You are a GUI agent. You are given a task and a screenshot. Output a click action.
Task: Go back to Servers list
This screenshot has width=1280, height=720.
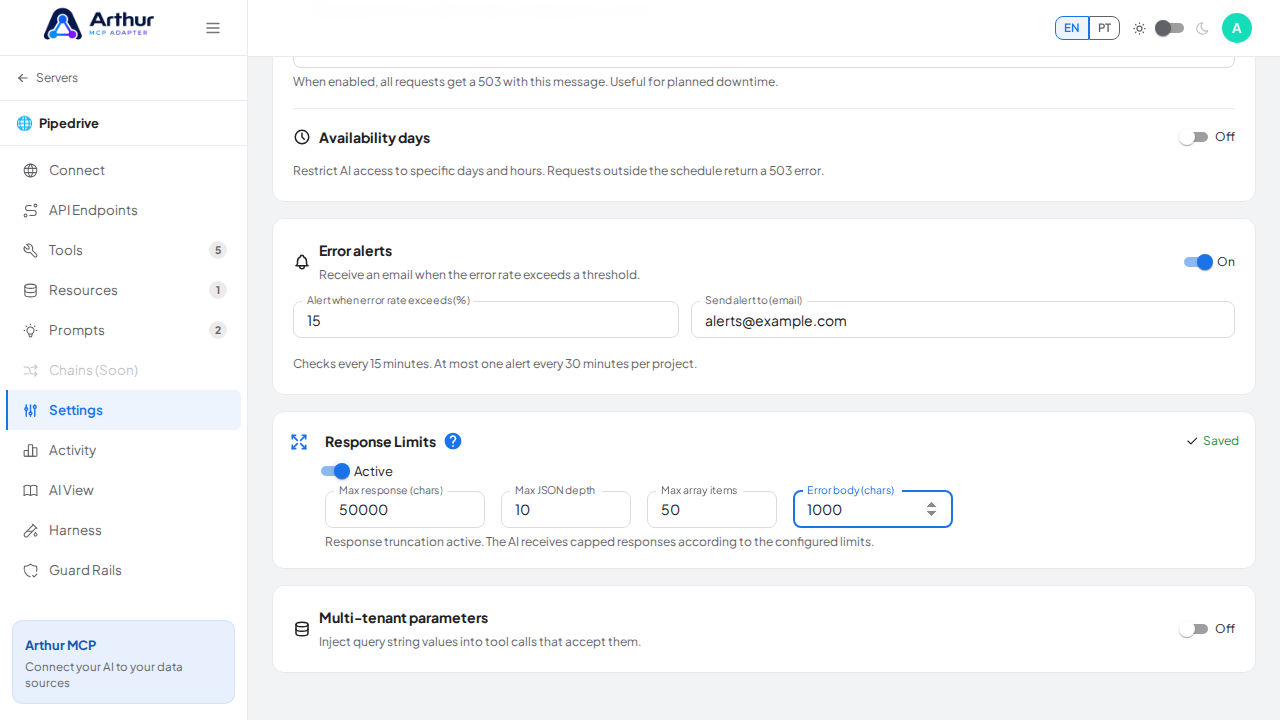click(48, 78)
